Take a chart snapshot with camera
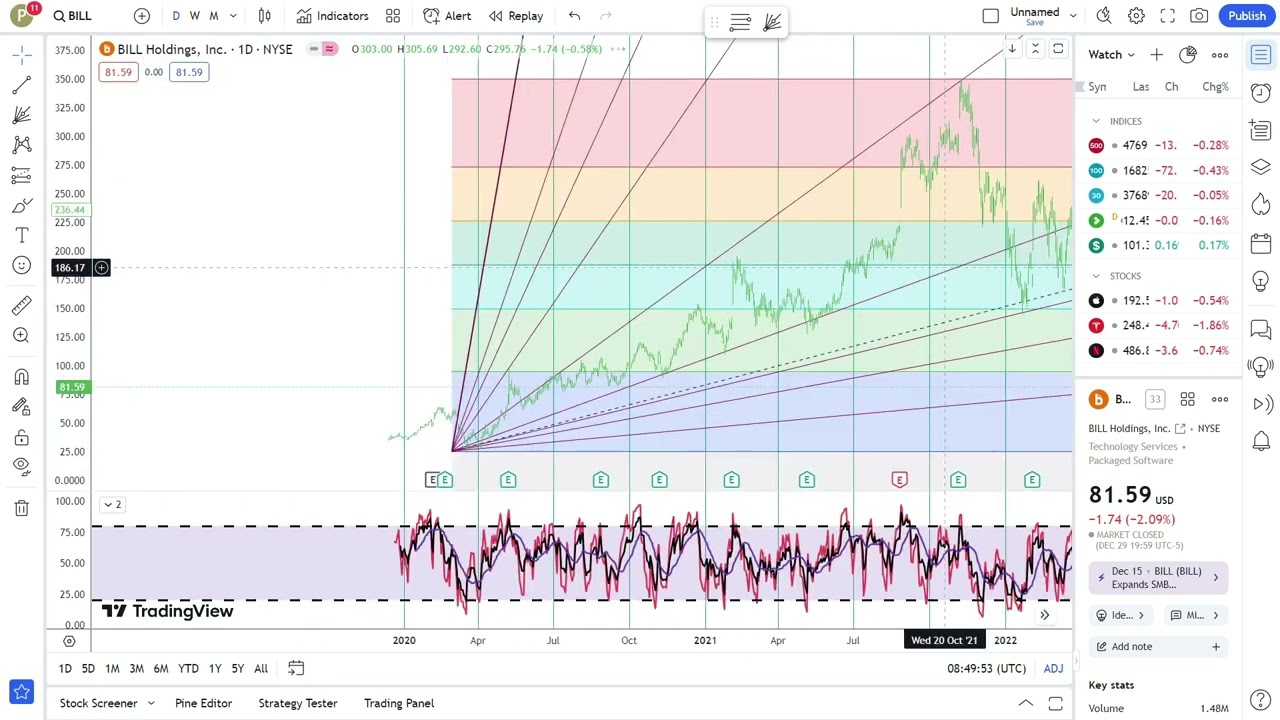 tap(1199, 16)
